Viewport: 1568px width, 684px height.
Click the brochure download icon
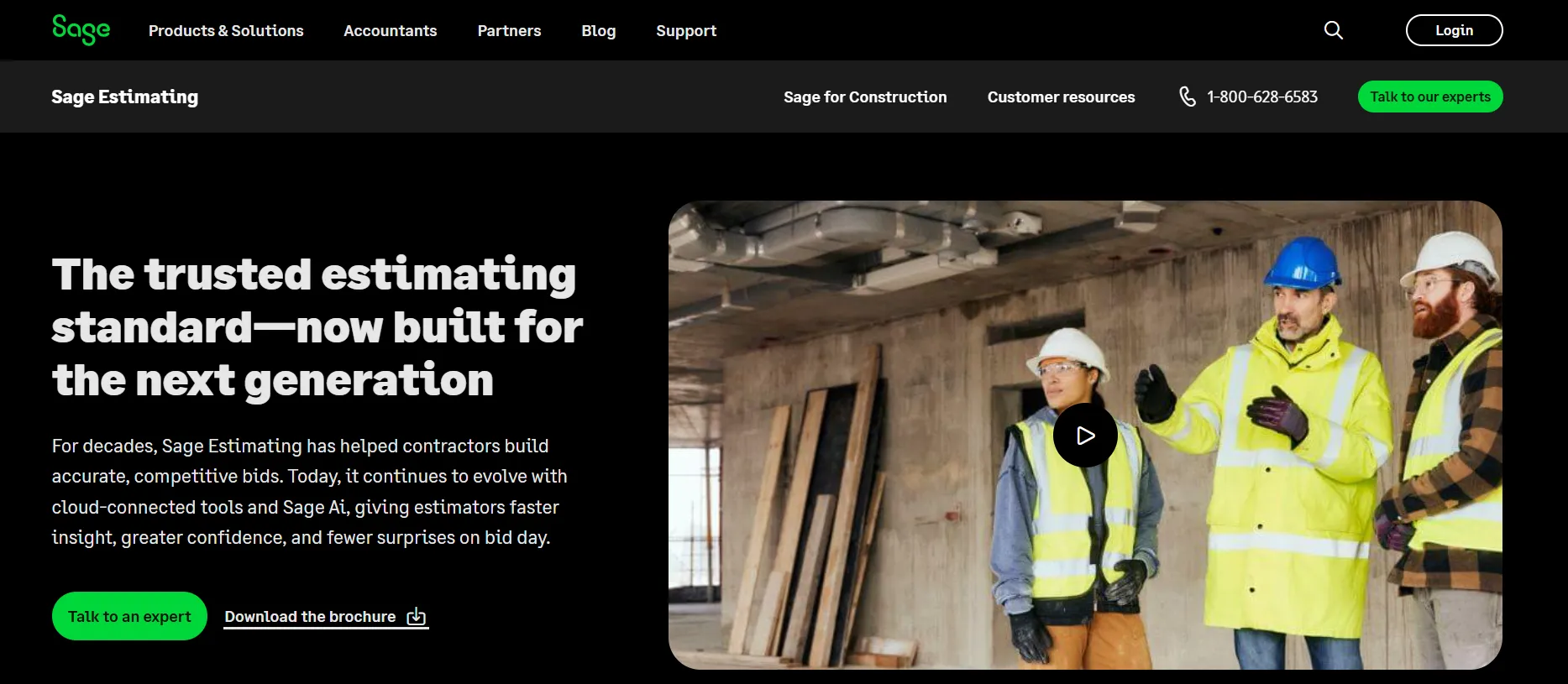pyautogui.click(x=417, y=617)
